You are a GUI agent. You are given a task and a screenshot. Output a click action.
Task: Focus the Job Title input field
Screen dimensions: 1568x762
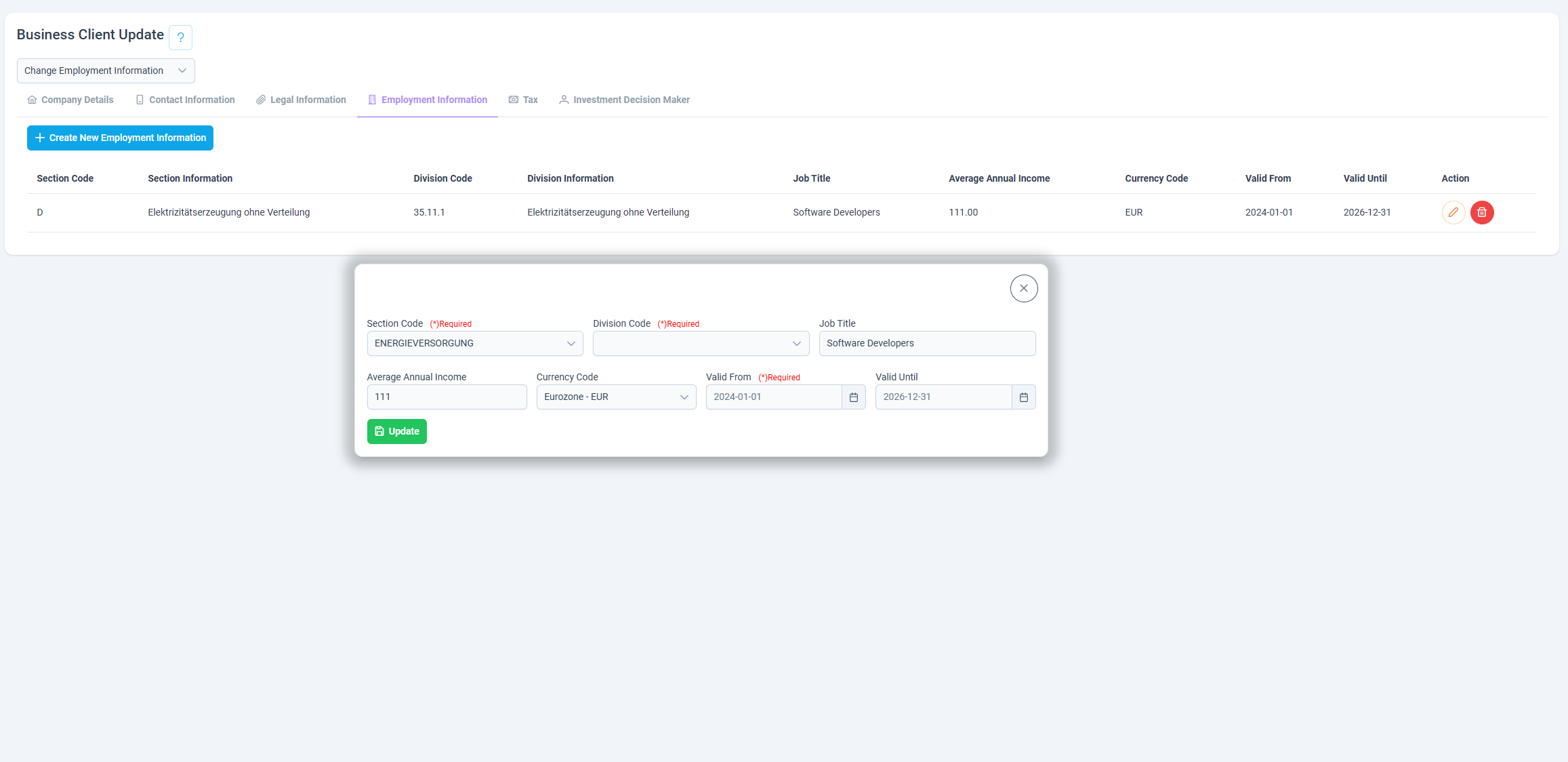pyautogui.click(x=928, y=343)
